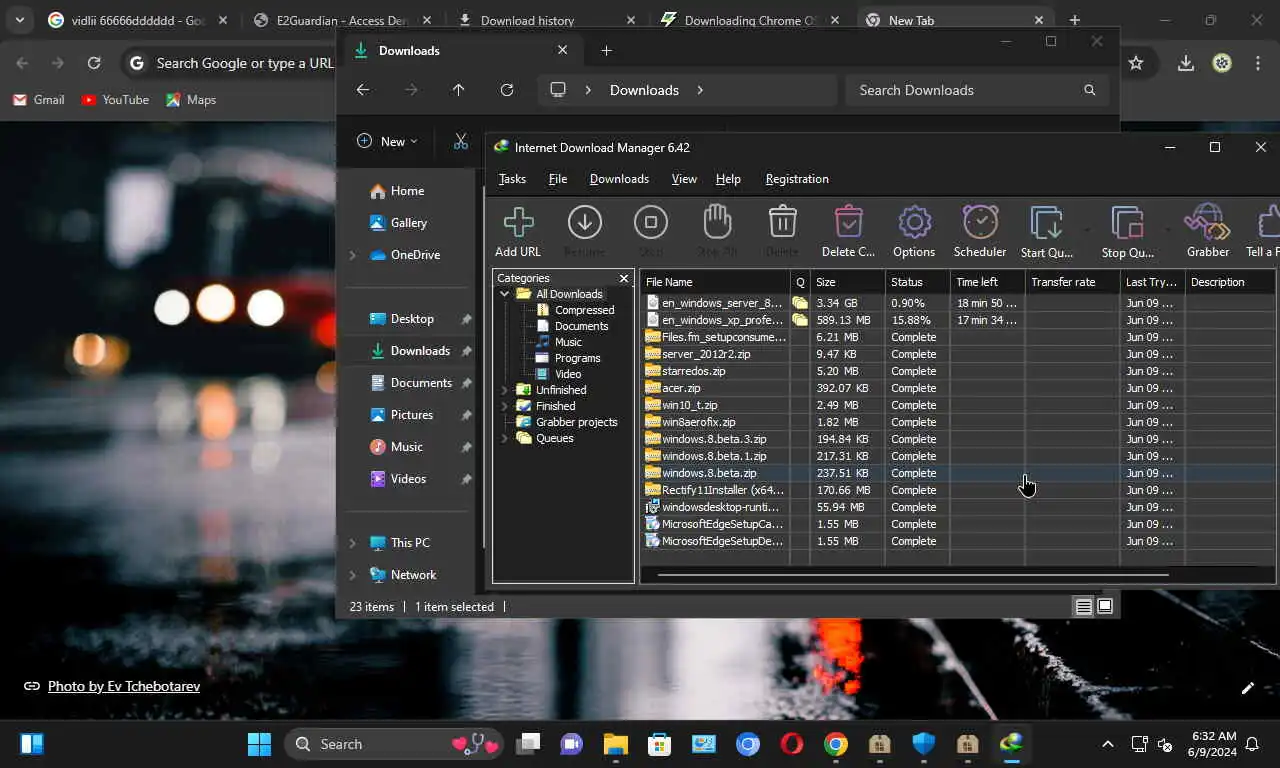Open Chrome downloads icon in toolbar
The height and width of the screenshot is (768, 1280).
1185,63
